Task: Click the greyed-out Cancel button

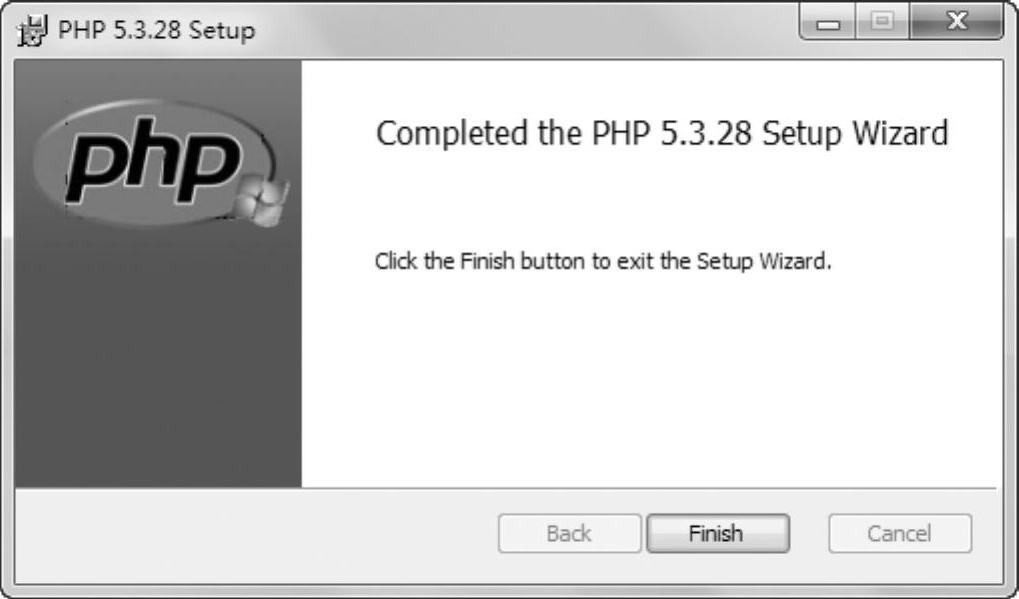Action: 899,534
